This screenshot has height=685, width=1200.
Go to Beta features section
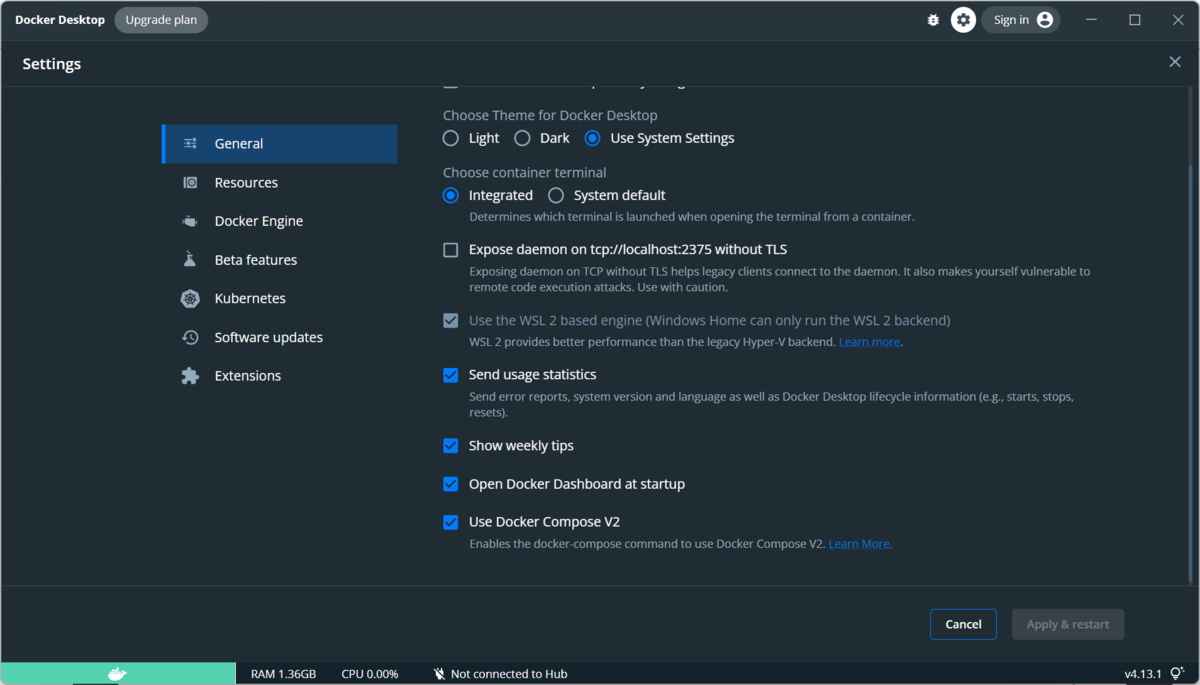point(280,260)
